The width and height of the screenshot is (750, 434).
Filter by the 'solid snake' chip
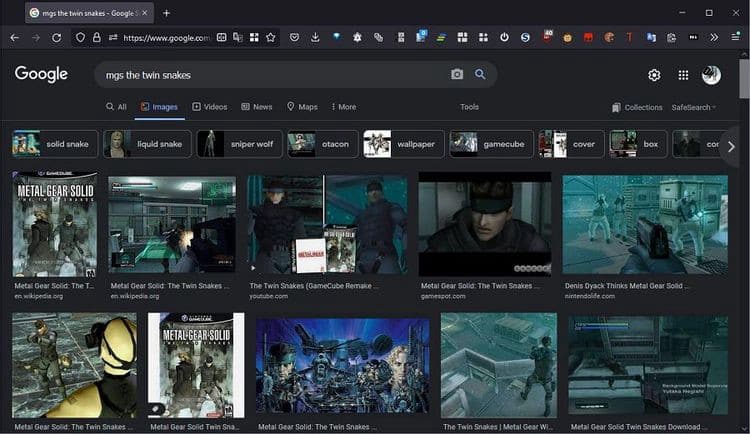[x=55, y=144]
